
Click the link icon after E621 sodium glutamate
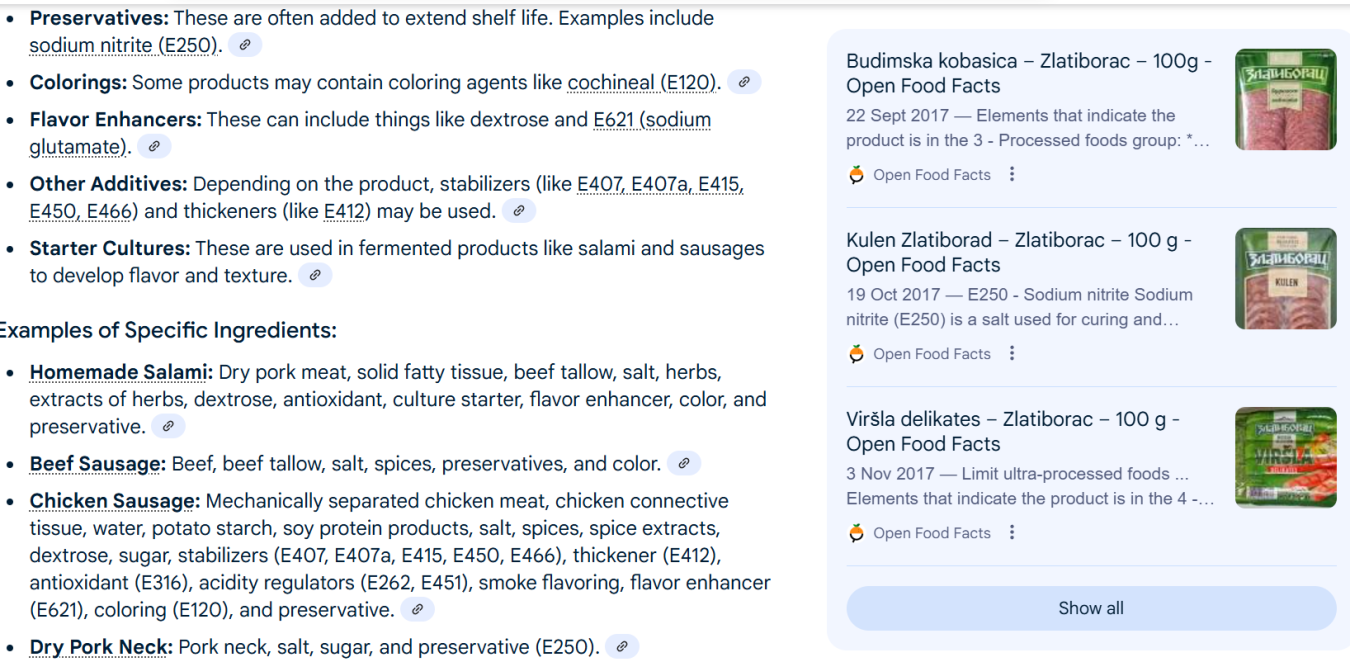pyautogui.click(x=154, y=147)
